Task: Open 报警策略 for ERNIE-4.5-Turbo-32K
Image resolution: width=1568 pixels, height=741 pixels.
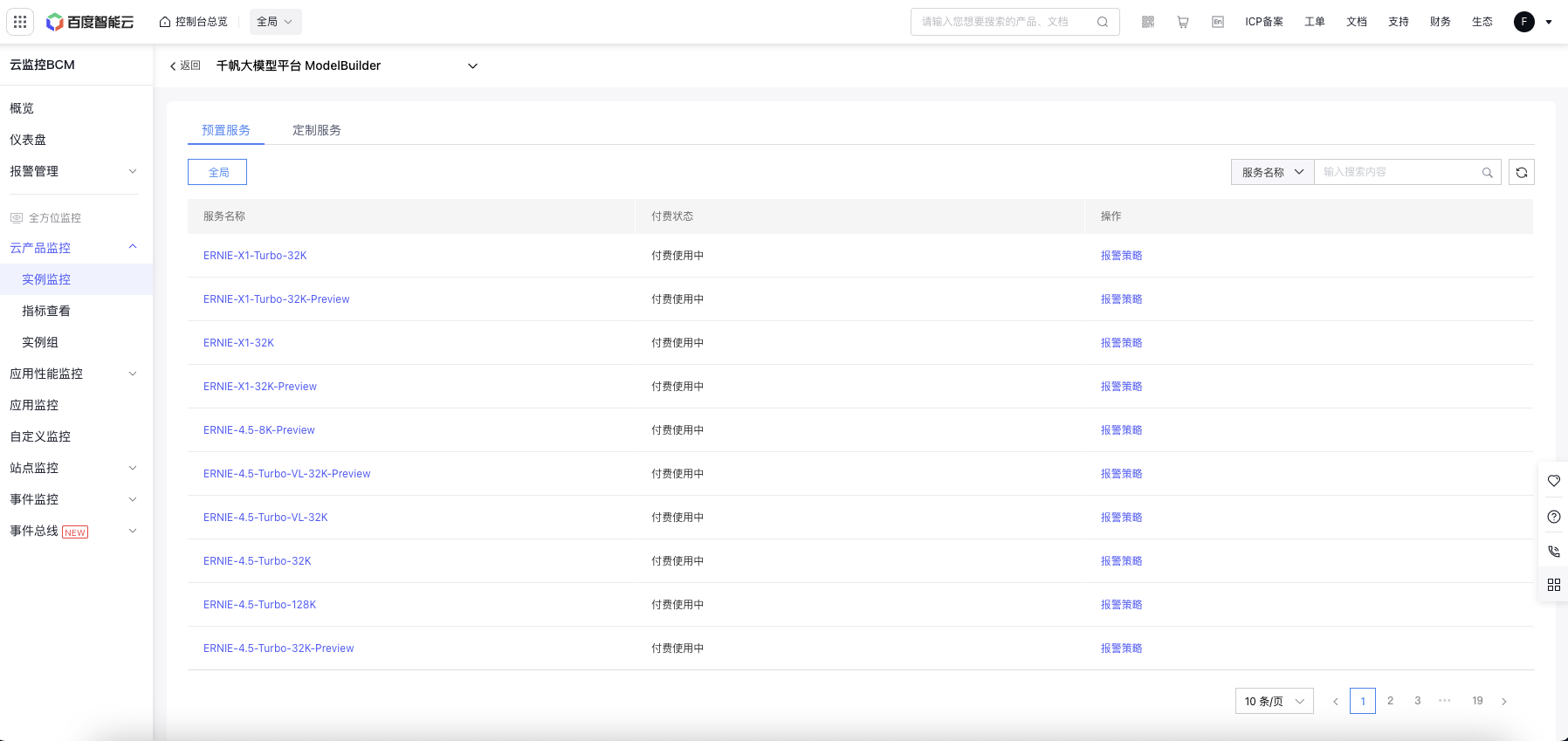Action: [x=1121, y=561]
